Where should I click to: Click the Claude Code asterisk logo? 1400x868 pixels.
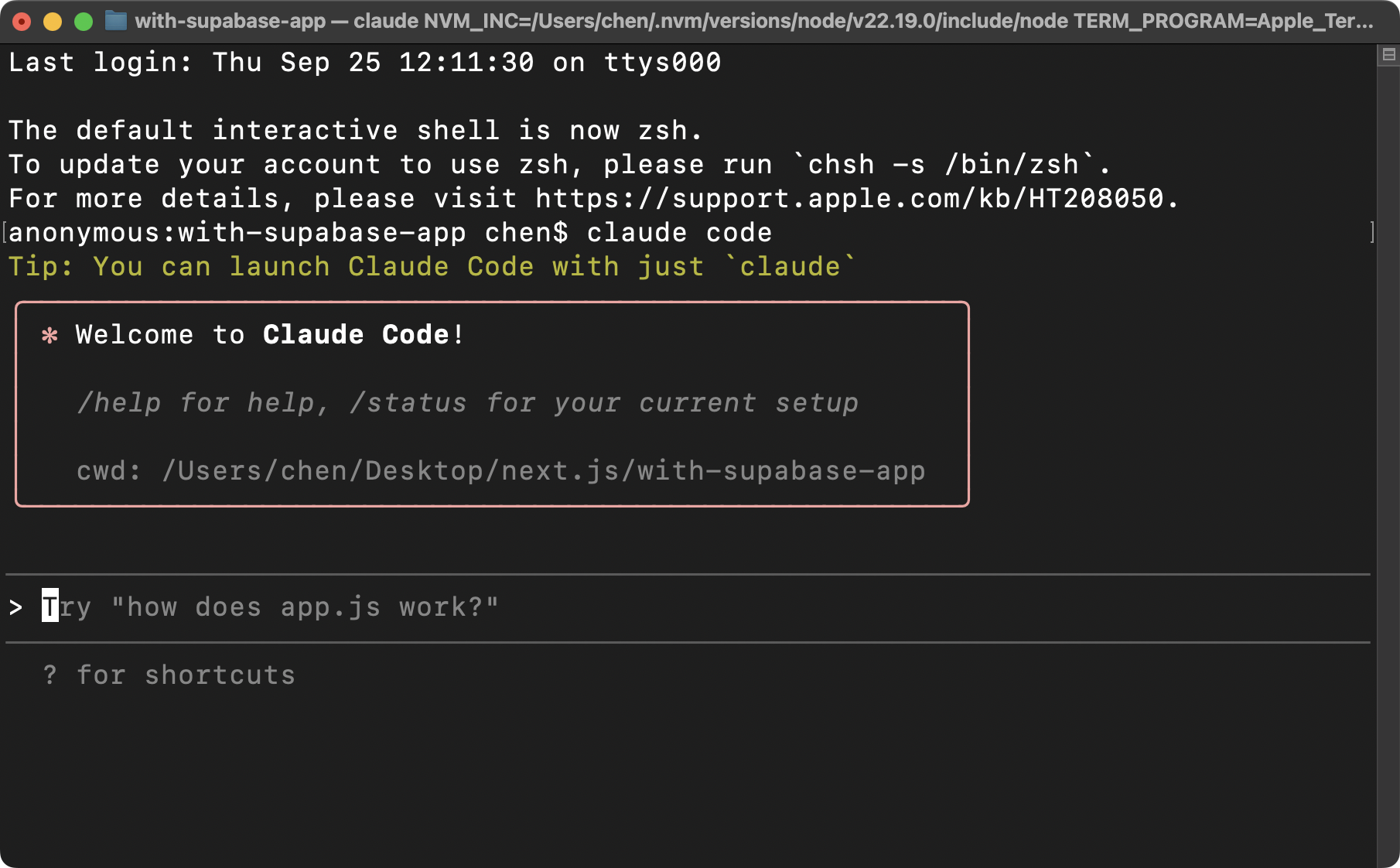pos(50,335)
